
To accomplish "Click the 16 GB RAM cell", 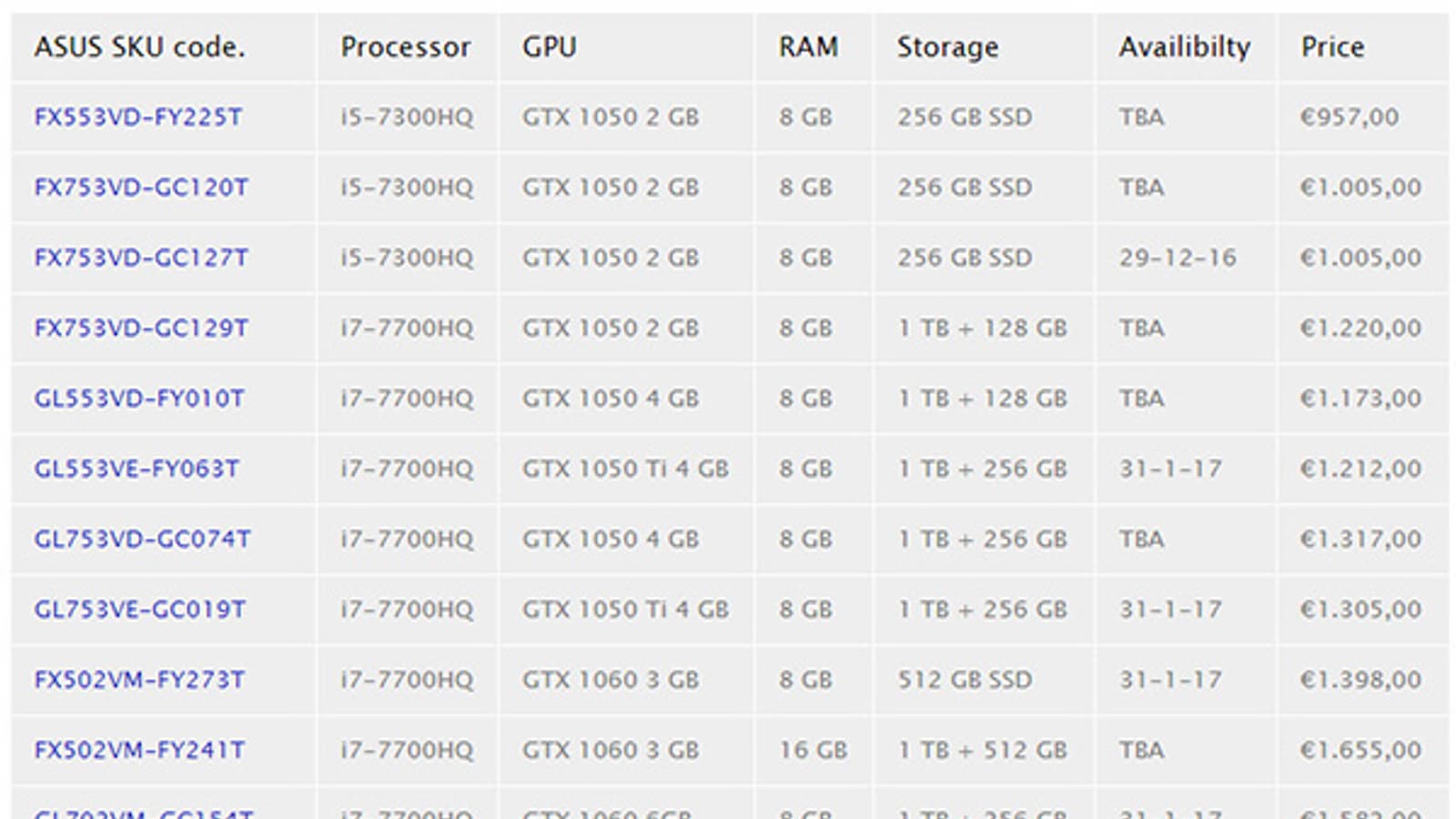I will (x=813, y=750).
